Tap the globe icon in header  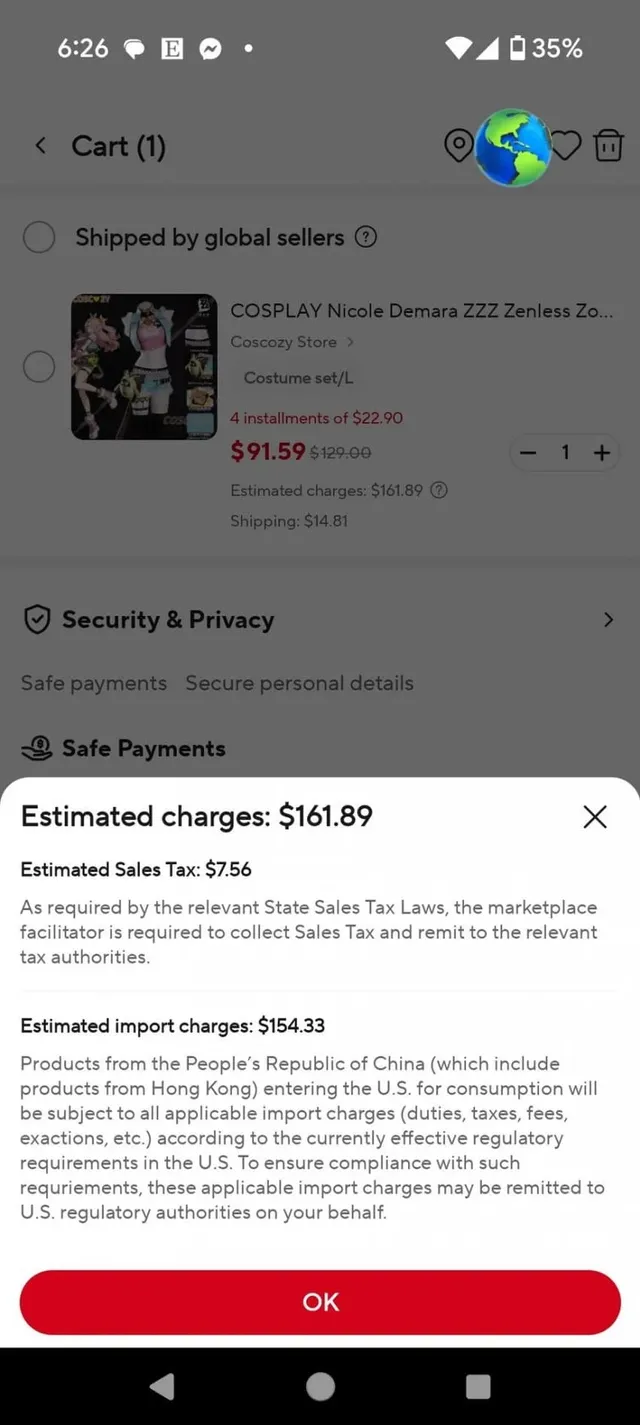click(x=512, y=148)
